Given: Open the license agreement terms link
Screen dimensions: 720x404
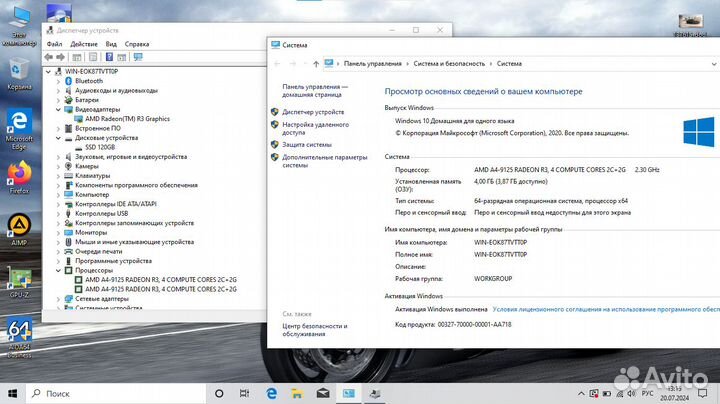Looking at the screenshot, I should (x=606, y=309).
